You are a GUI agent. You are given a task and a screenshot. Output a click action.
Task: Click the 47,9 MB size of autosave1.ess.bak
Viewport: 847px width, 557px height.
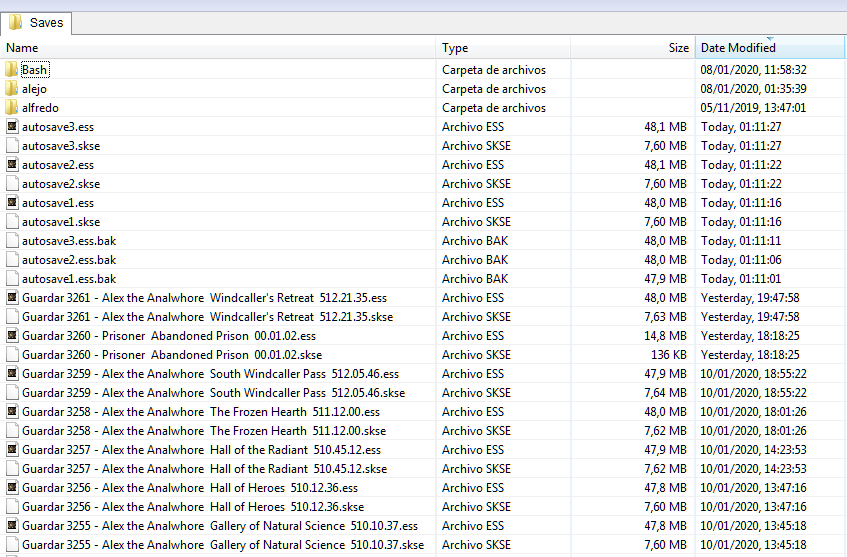click(x=666, y=279)
